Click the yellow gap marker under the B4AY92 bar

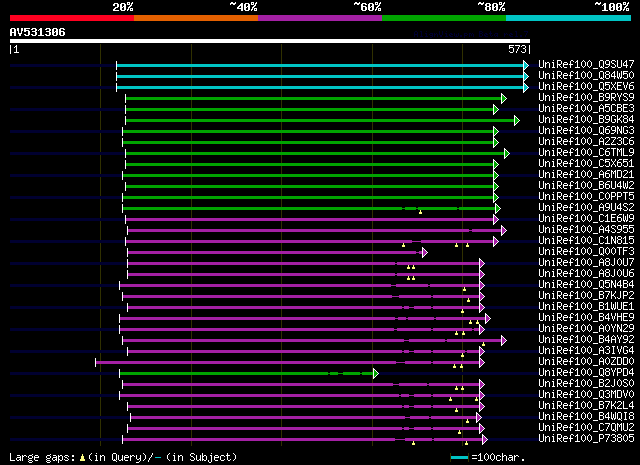[x=483, y=344]
